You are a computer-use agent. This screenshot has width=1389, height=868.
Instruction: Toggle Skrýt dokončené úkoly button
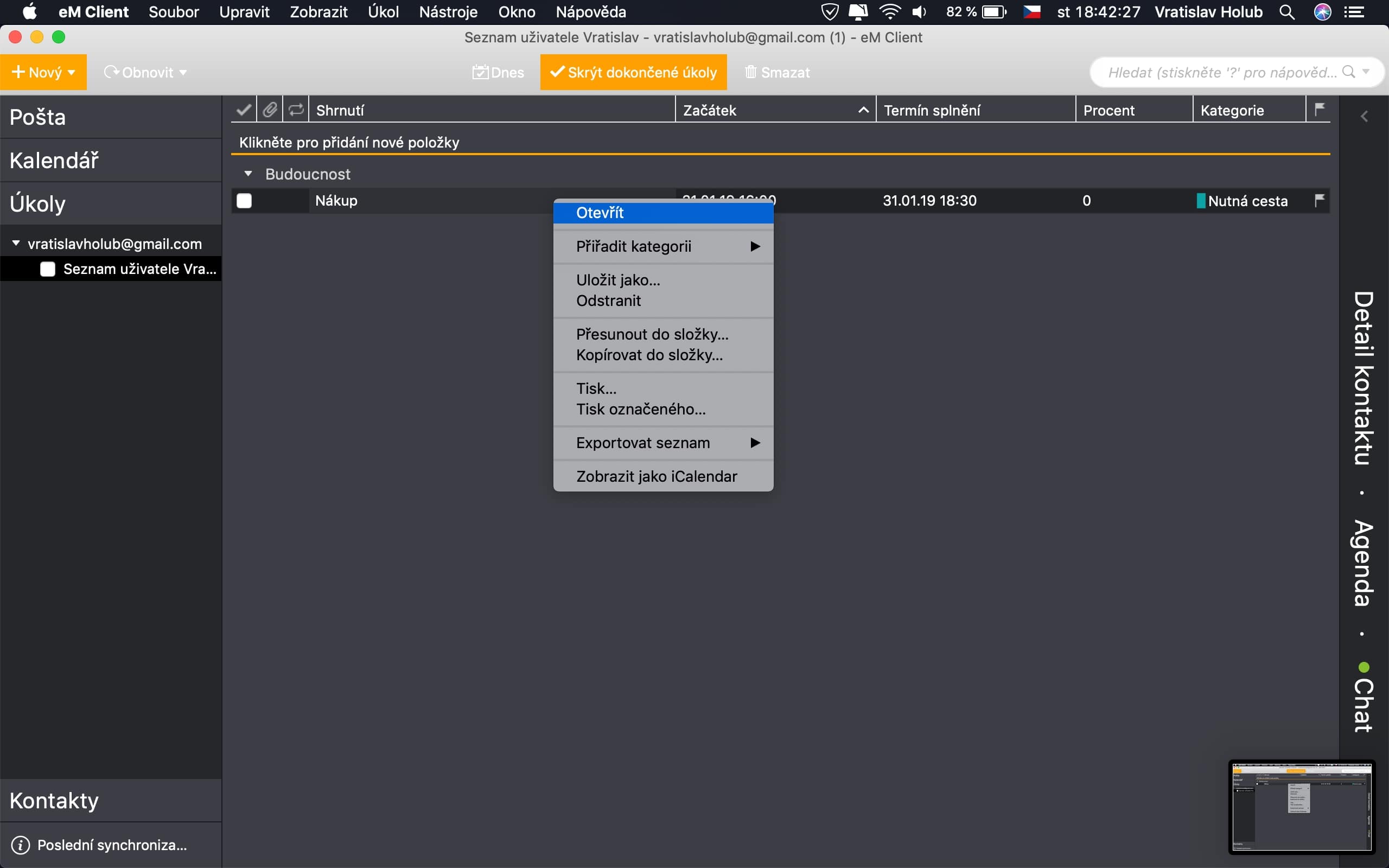tap(633, 72)
